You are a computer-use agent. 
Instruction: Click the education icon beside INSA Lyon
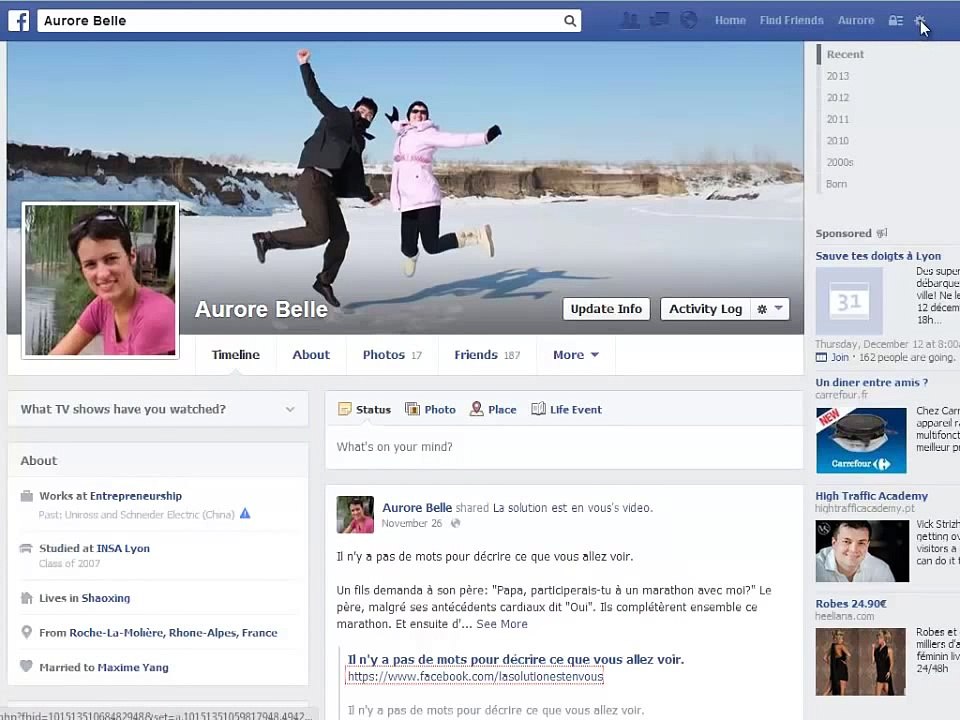tap(26, 548)
